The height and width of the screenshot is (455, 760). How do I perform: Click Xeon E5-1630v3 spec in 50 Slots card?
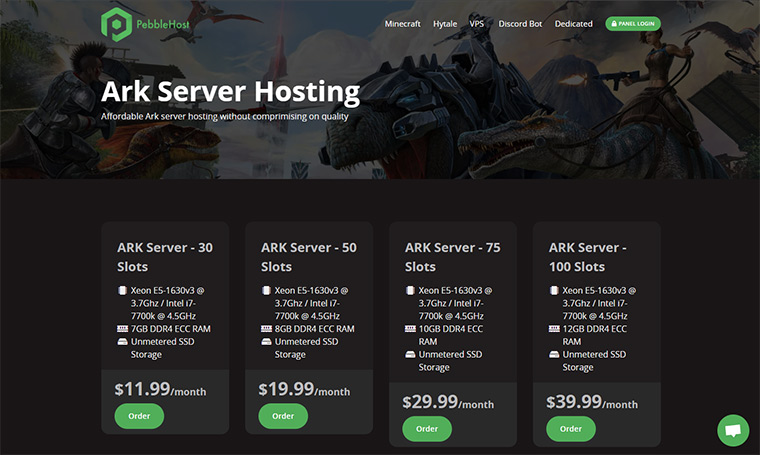311,303
